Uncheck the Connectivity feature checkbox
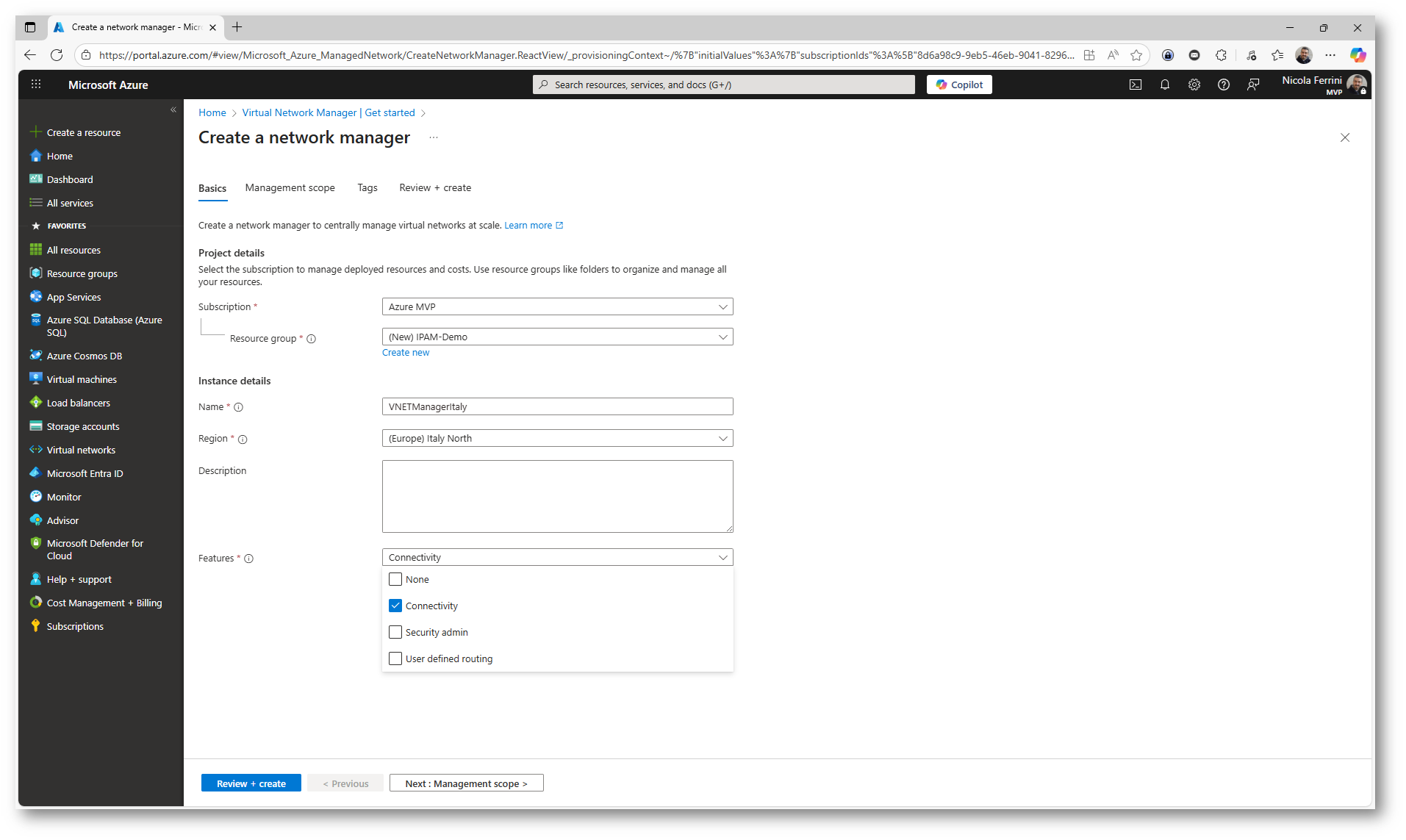 pyautogui.click(x=395, y=606)
